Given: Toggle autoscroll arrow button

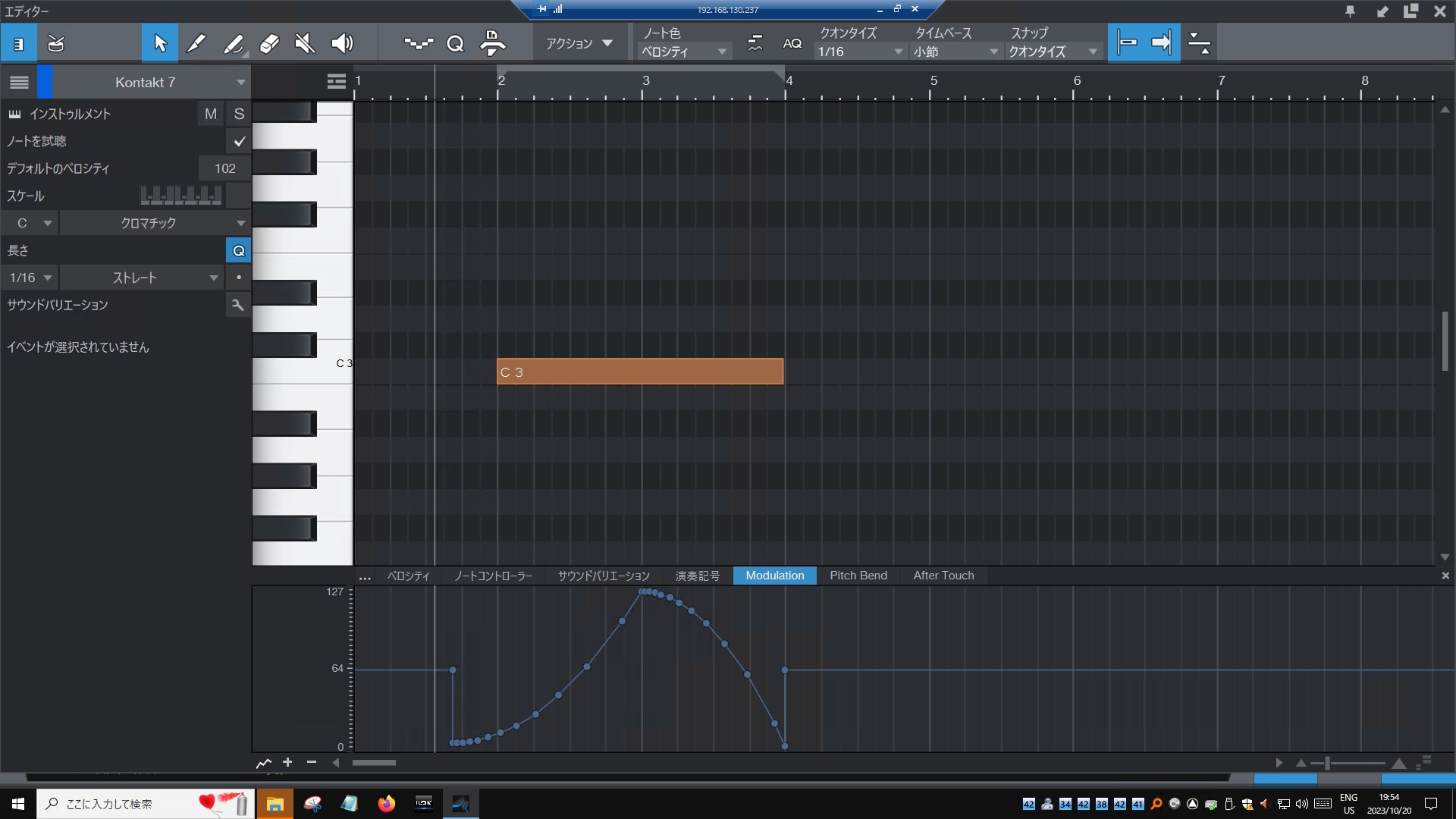Looking at the screenshot, I should click(x=1161, y=43).
